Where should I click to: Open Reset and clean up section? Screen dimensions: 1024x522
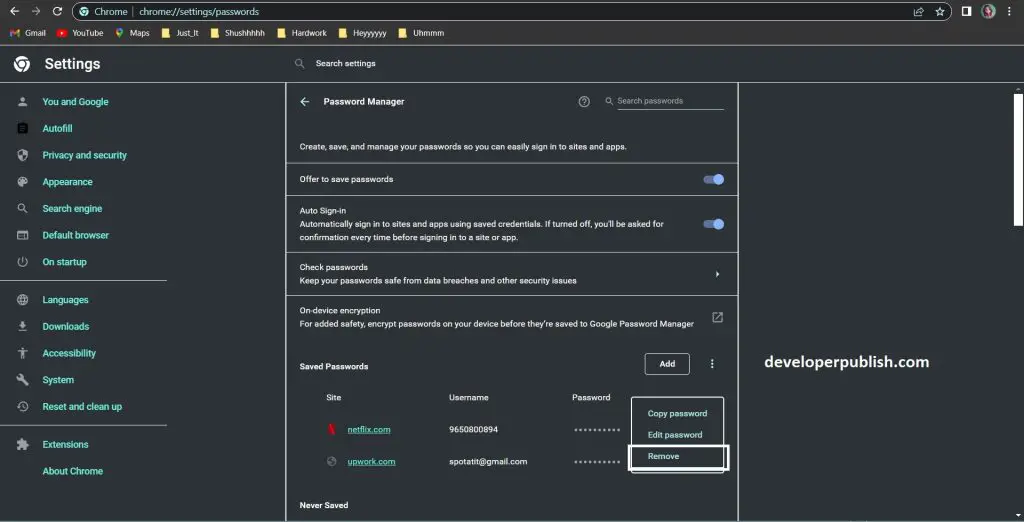(x=82, y=406)
